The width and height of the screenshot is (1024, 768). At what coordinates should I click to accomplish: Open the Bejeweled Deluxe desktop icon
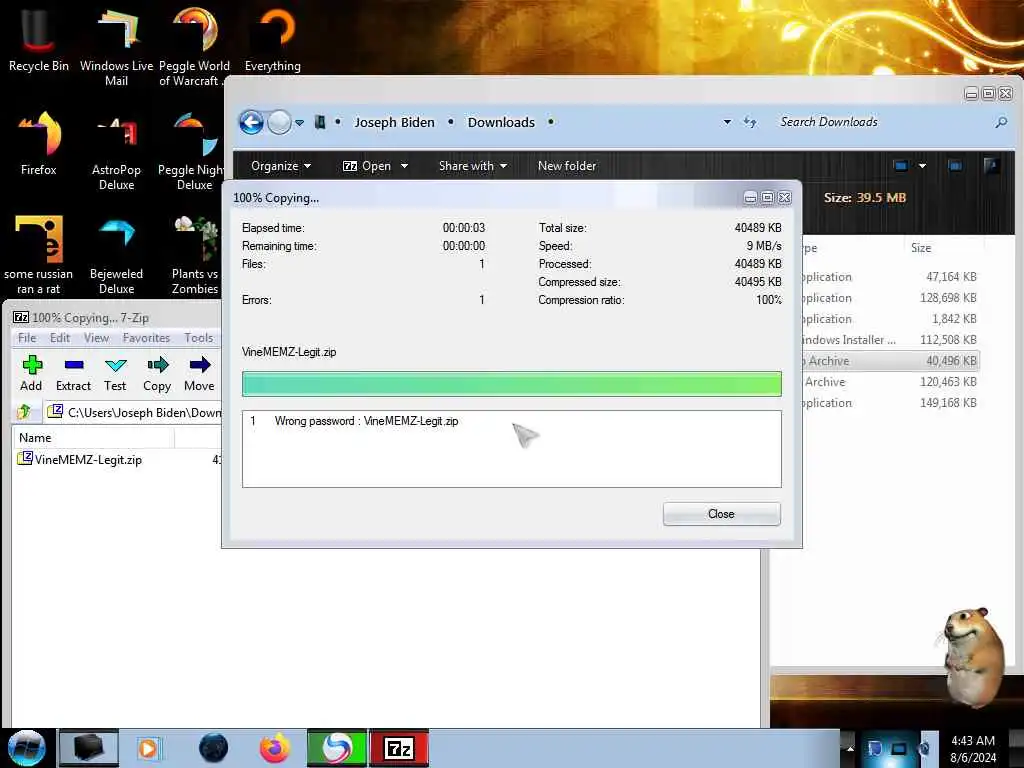click(116, 256)
